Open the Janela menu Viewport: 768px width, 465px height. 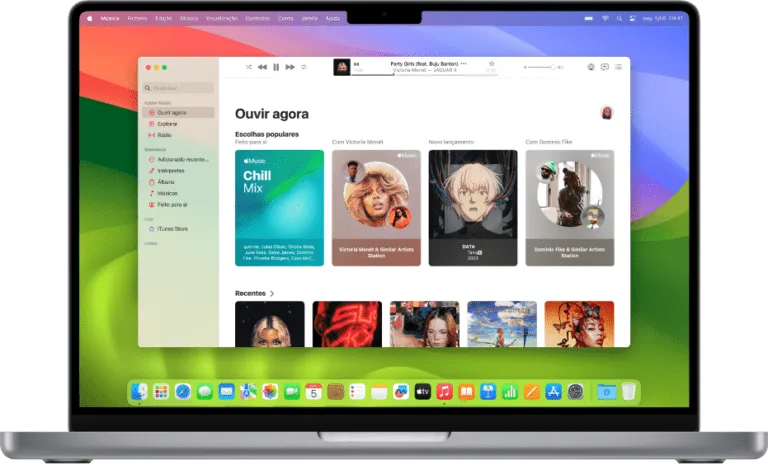(309, 19)
